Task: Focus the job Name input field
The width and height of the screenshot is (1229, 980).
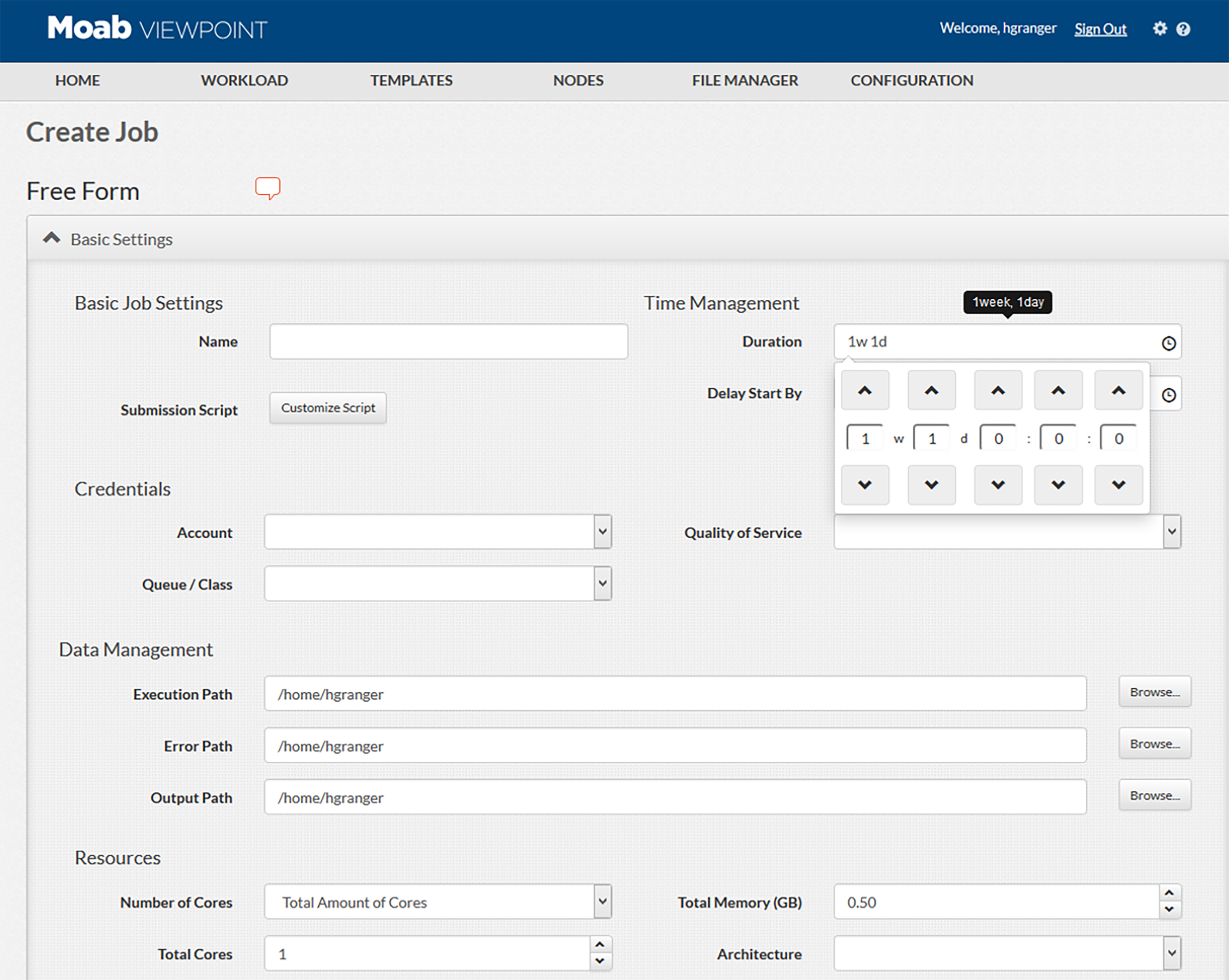Action: pos(449,341)
